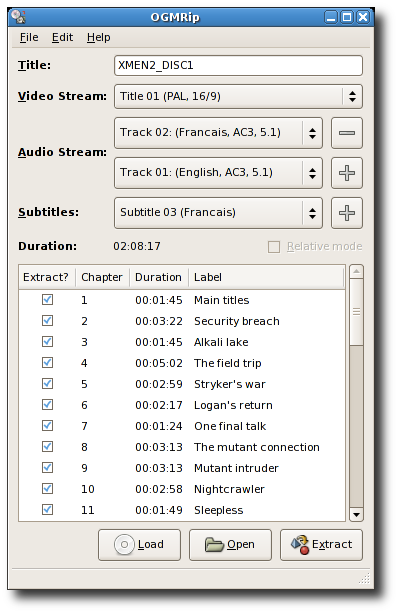398x613 pixels.
Task: Click the duration value 00:02:58
Action: pyautogui.click(x=159, y=489)
